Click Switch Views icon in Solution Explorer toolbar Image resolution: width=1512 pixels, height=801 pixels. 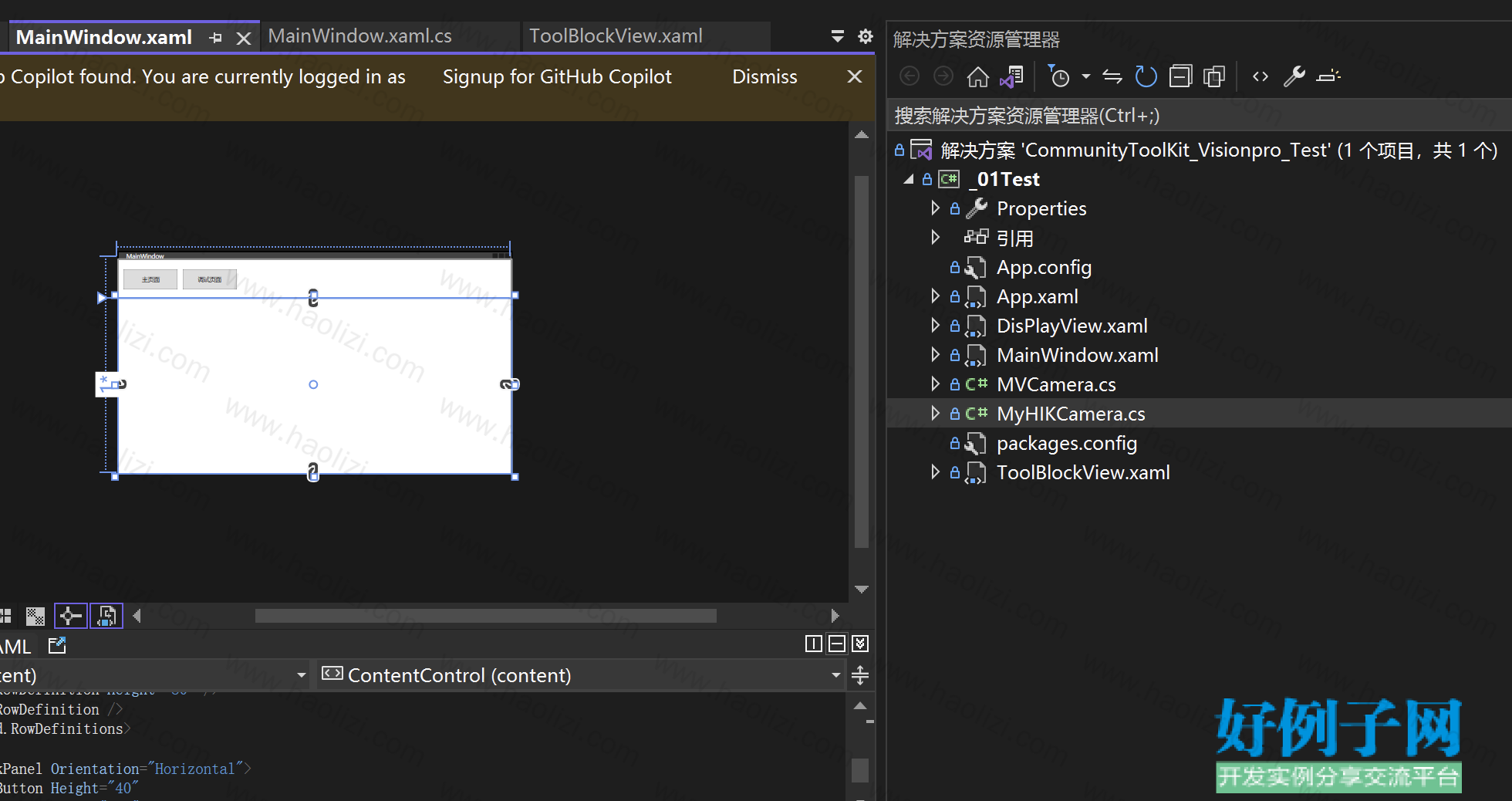coord(1011,76)
